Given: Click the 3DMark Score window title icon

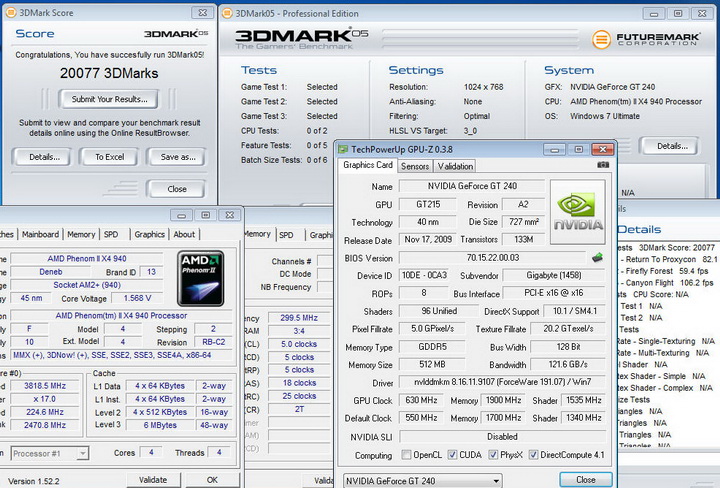Looking at the screenshot, I should [x=10, y=12].
